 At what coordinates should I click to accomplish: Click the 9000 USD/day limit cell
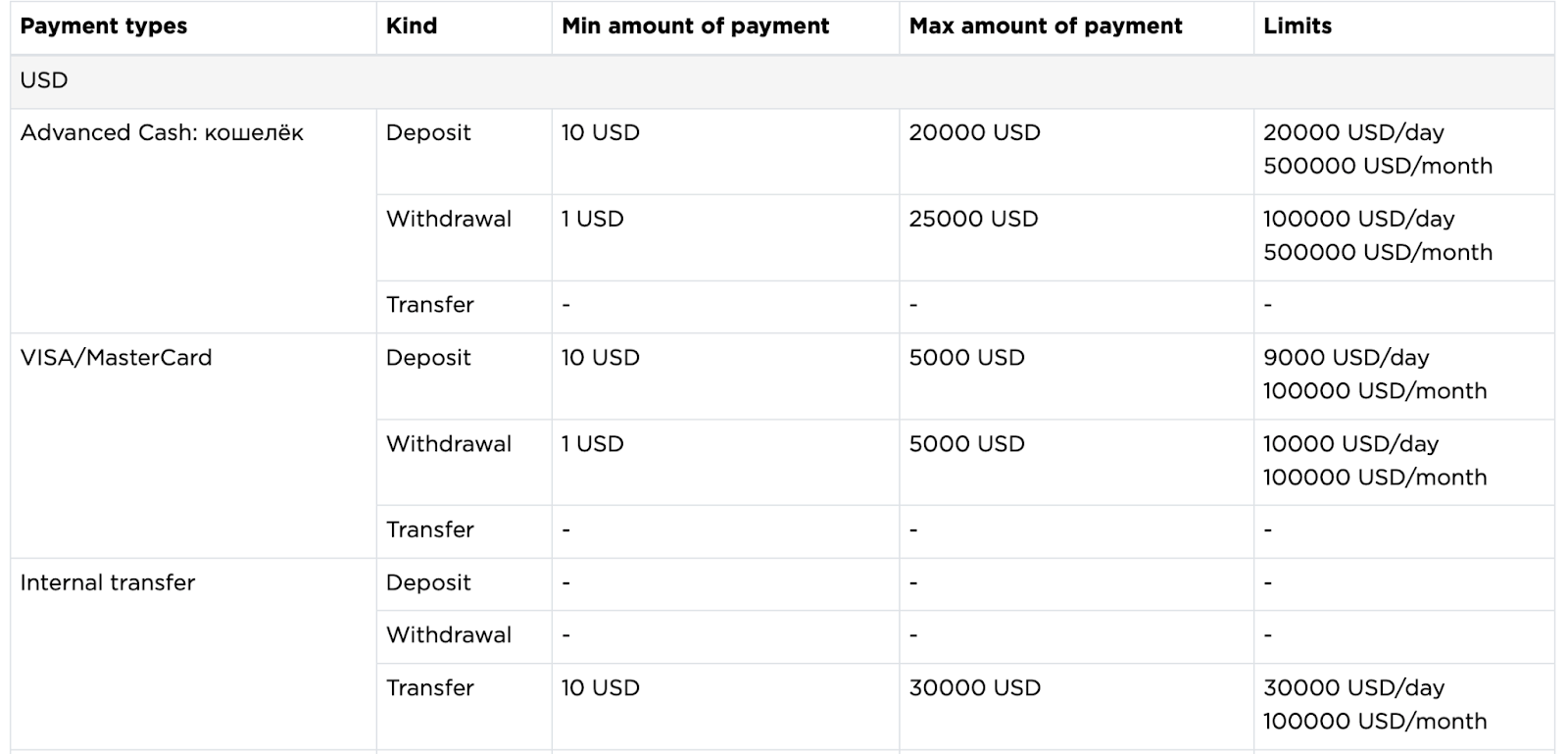(1403, 376)
